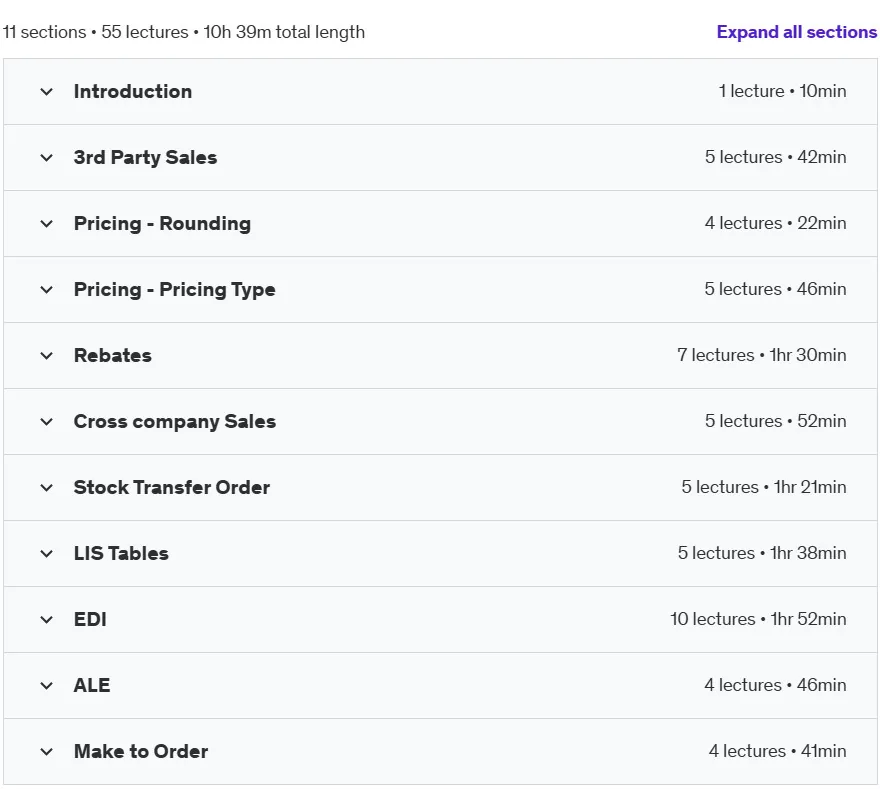Click the Make to Order heading
The image size is (880, 789).
[141, 751]
